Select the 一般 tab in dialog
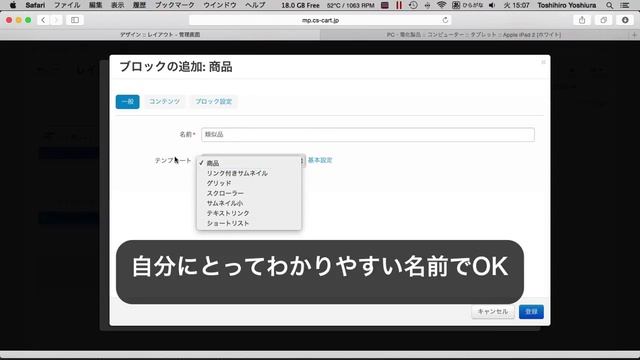 (127, 102)
